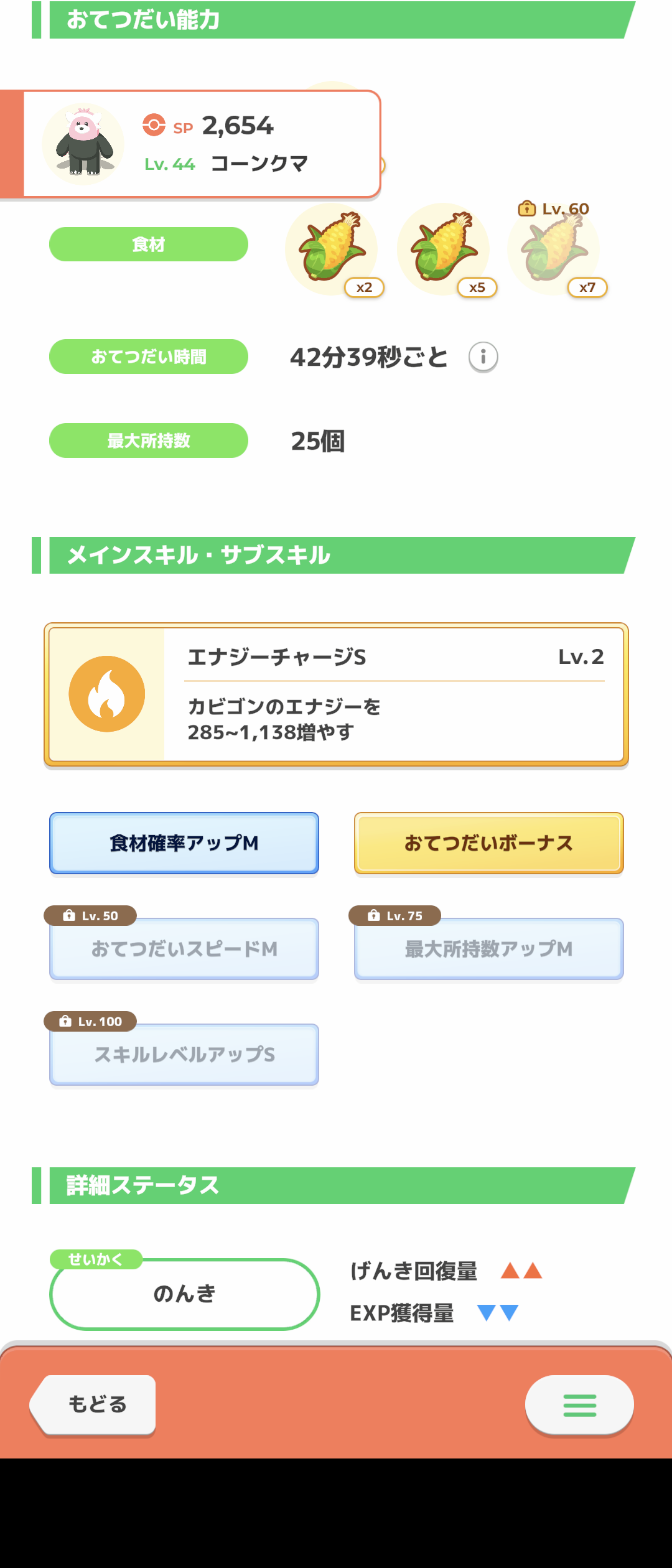Tap locked おてつだいスピードM skill

184,949
